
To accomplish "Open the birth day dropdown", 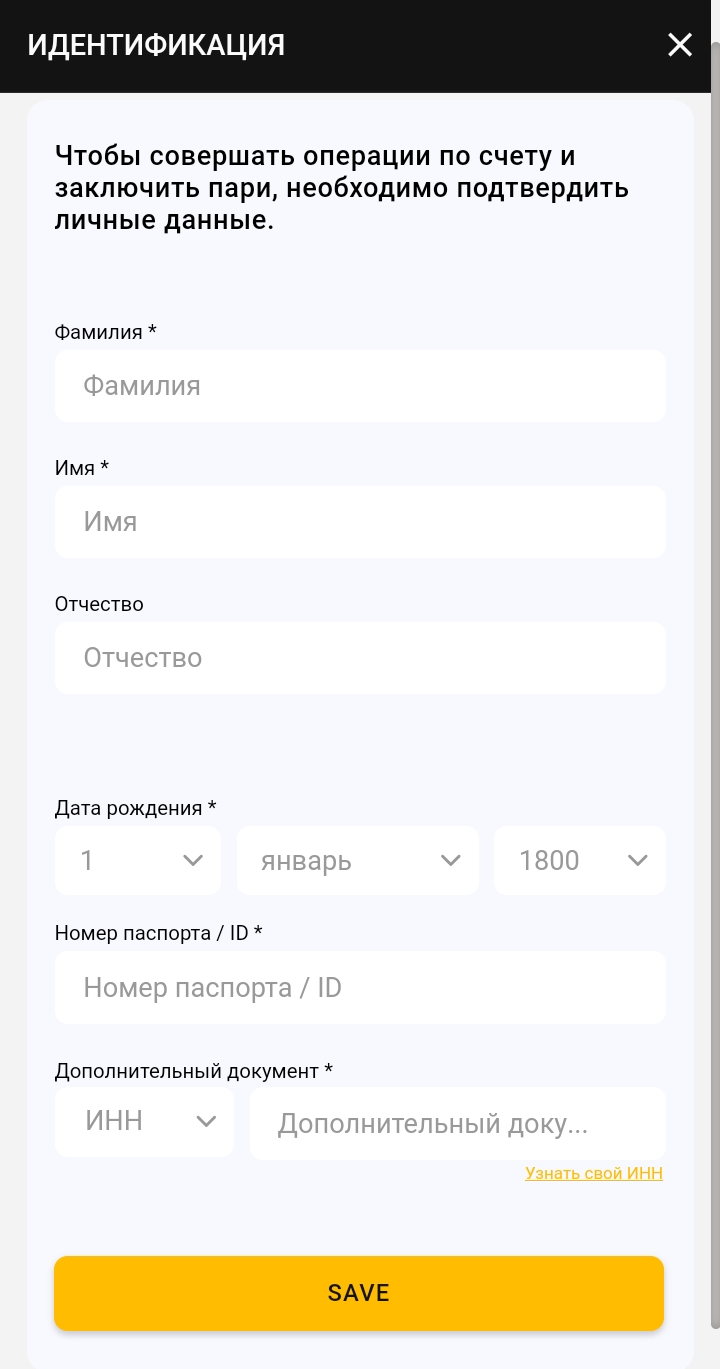I will point(137,860).
